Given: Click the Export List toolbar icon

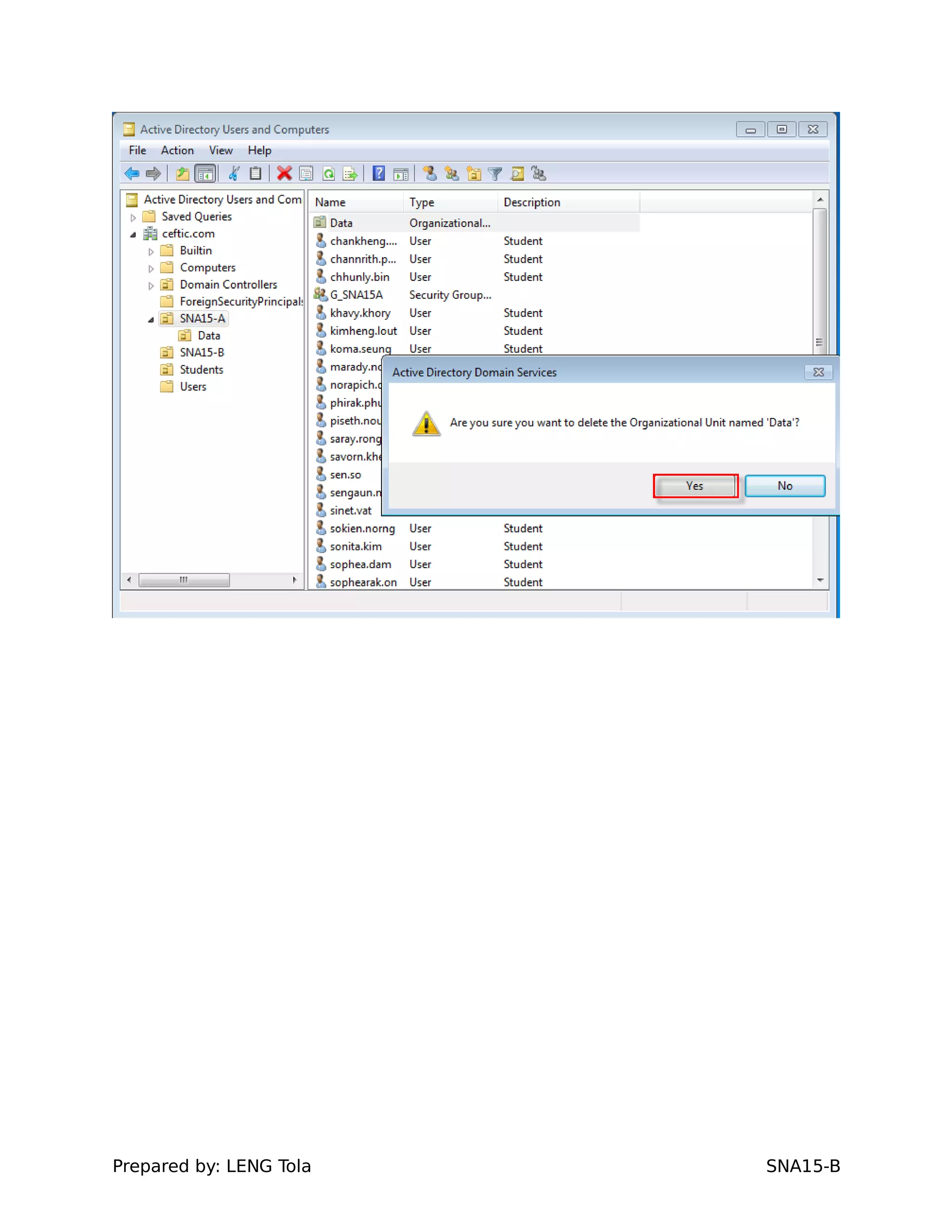Looking at the screenshot, I should [x=350, y=174].
